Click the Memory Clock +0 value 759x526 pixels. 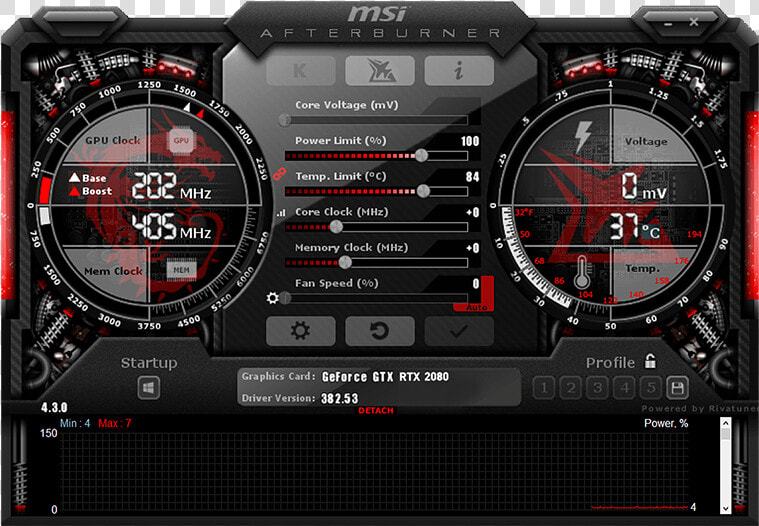473,248
